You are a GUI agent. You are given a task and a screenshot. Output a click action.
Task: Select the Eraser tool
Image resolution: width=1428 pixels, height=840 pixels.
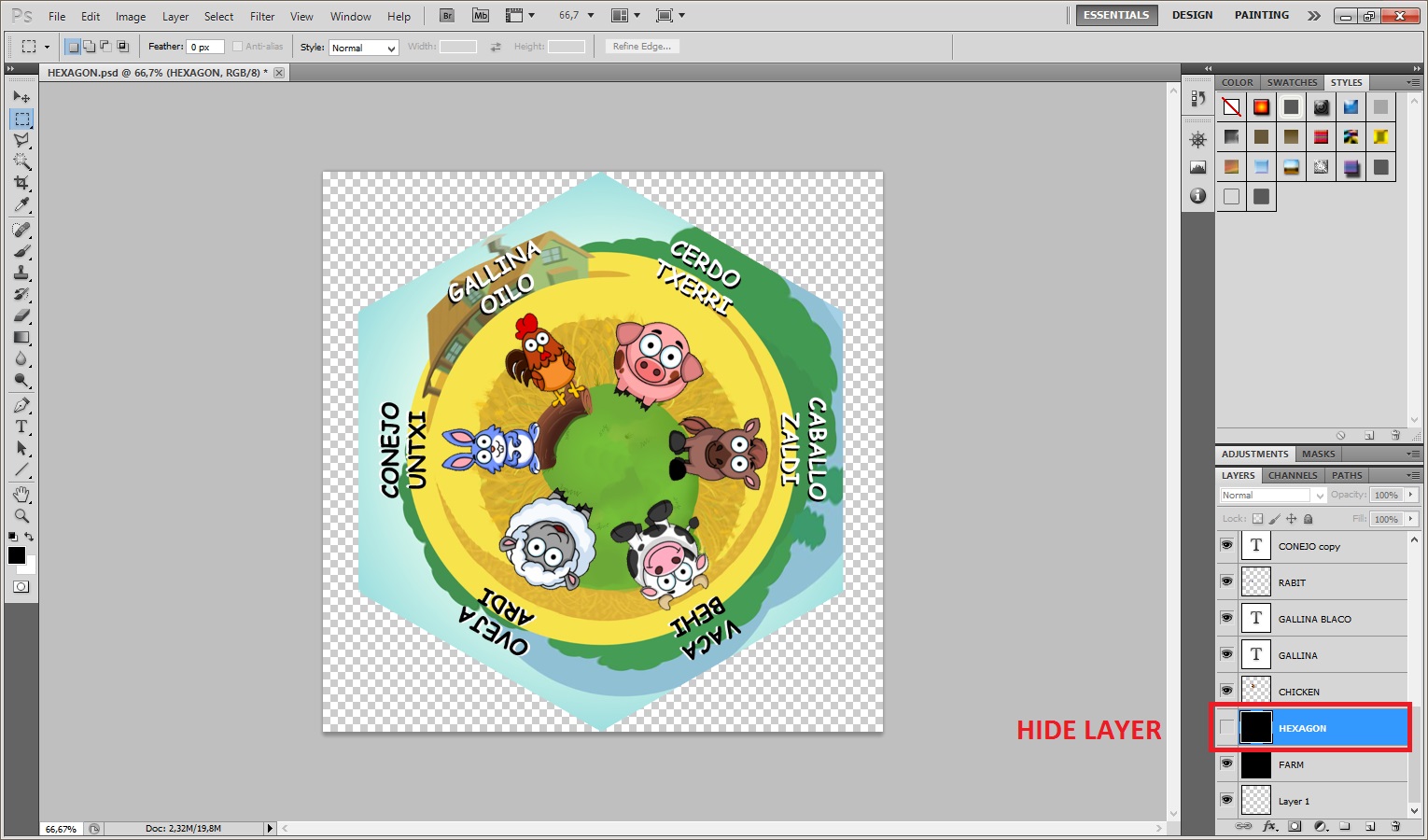pos(21,315)
